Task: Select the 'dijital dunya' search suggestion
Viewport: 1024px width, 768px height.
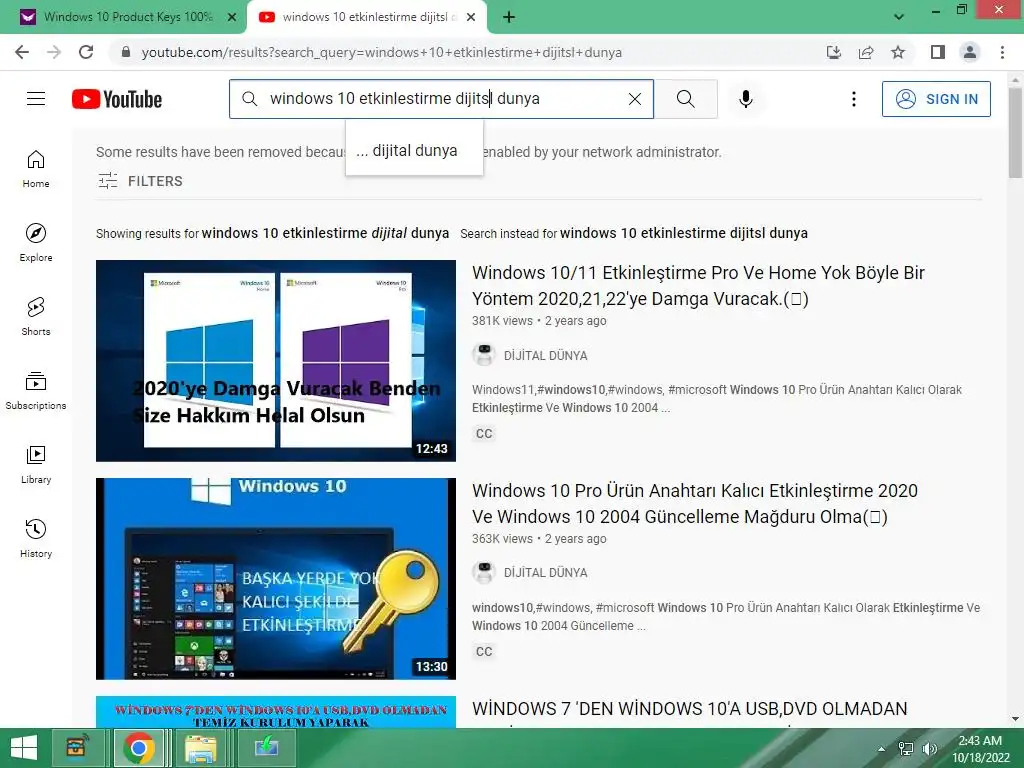Action: pos(414,151)
